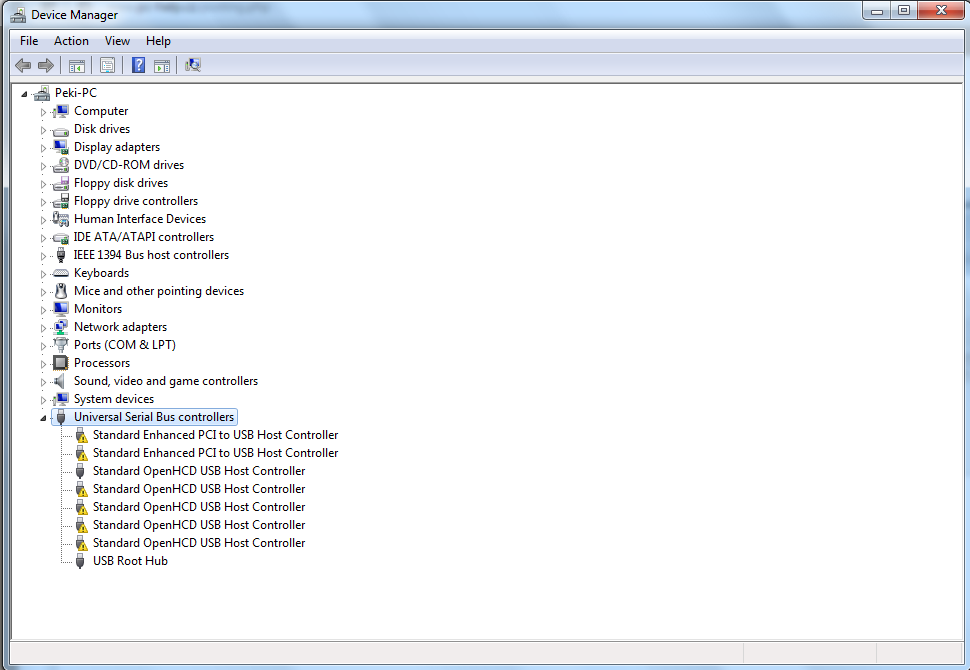The height and width of the screenshot is (670, 970).
Task: Click the Back arrow toolbar button
Action: pyautogui.click(x=23, y=65)
